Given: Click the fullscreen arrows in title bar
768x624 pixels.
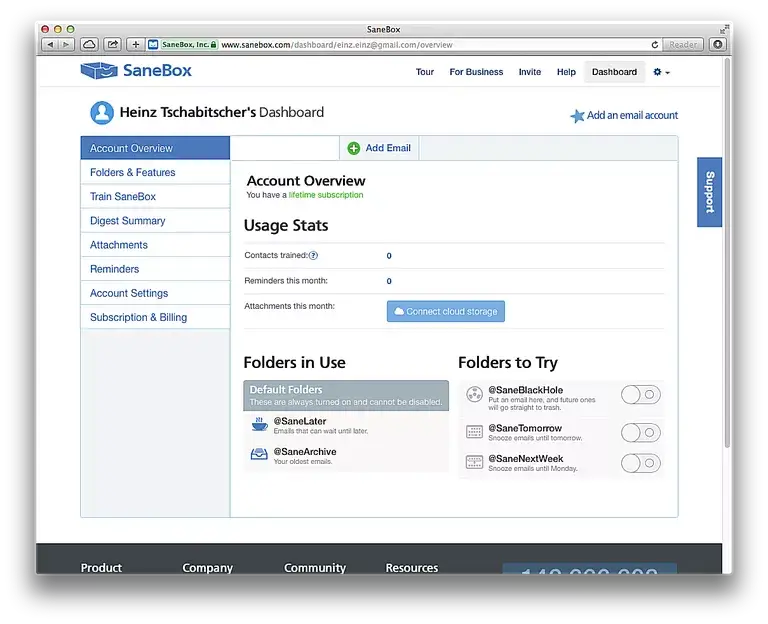Looking at the screenshot, I should tap(723, 29).
